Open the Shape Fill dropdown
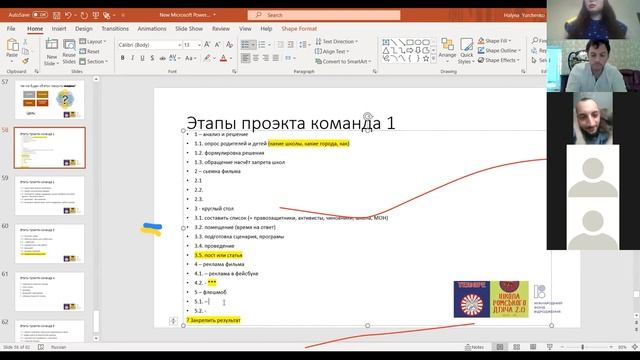Image resolution: width=640 pixels, height=360 pixels. (494, 41)
